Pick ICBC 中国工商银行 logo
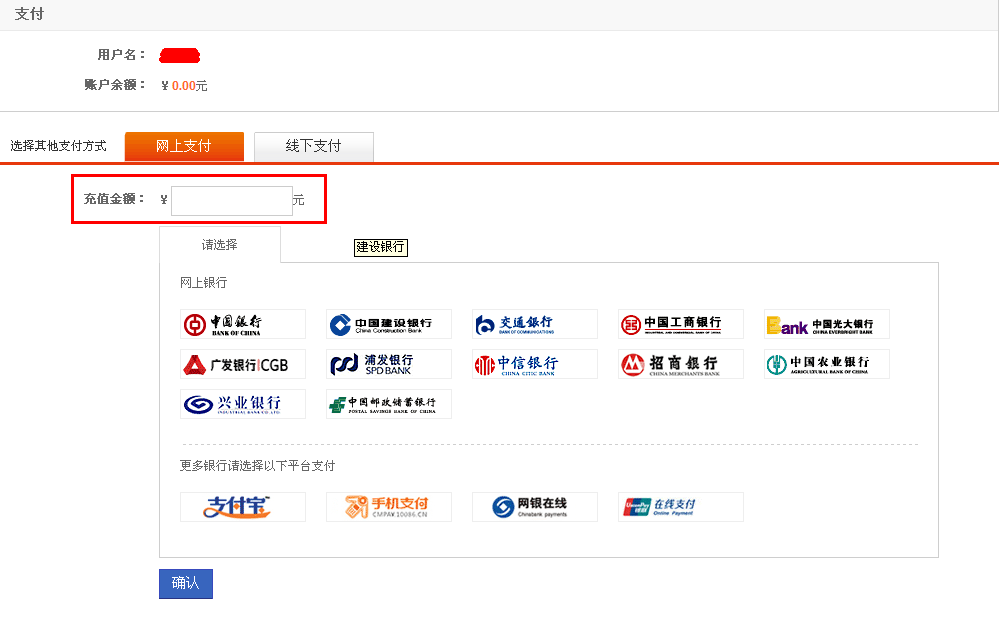 [680, 324]
